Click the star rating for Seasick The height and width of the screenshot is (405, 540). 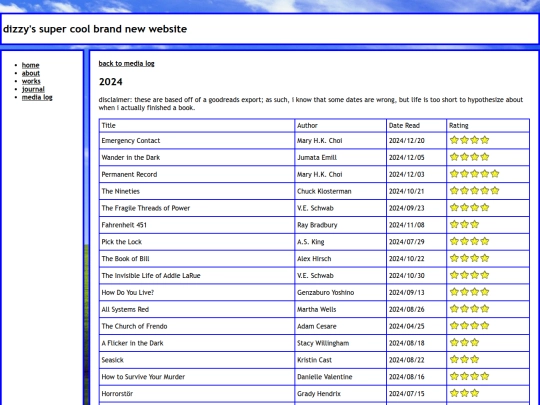464,359
